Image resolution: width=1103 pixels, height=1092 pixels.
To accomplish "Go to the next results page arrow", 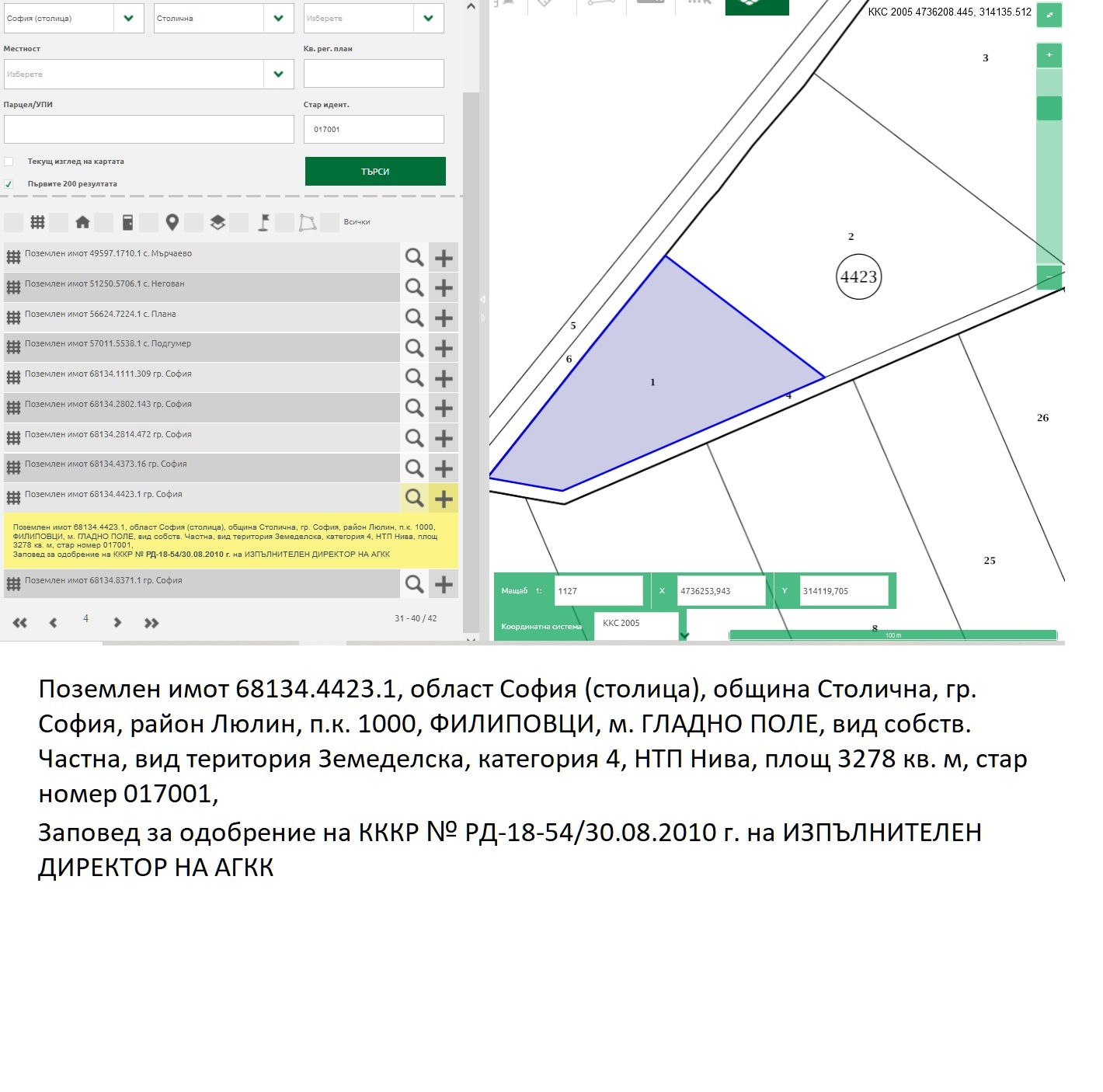I will (117, 622).
